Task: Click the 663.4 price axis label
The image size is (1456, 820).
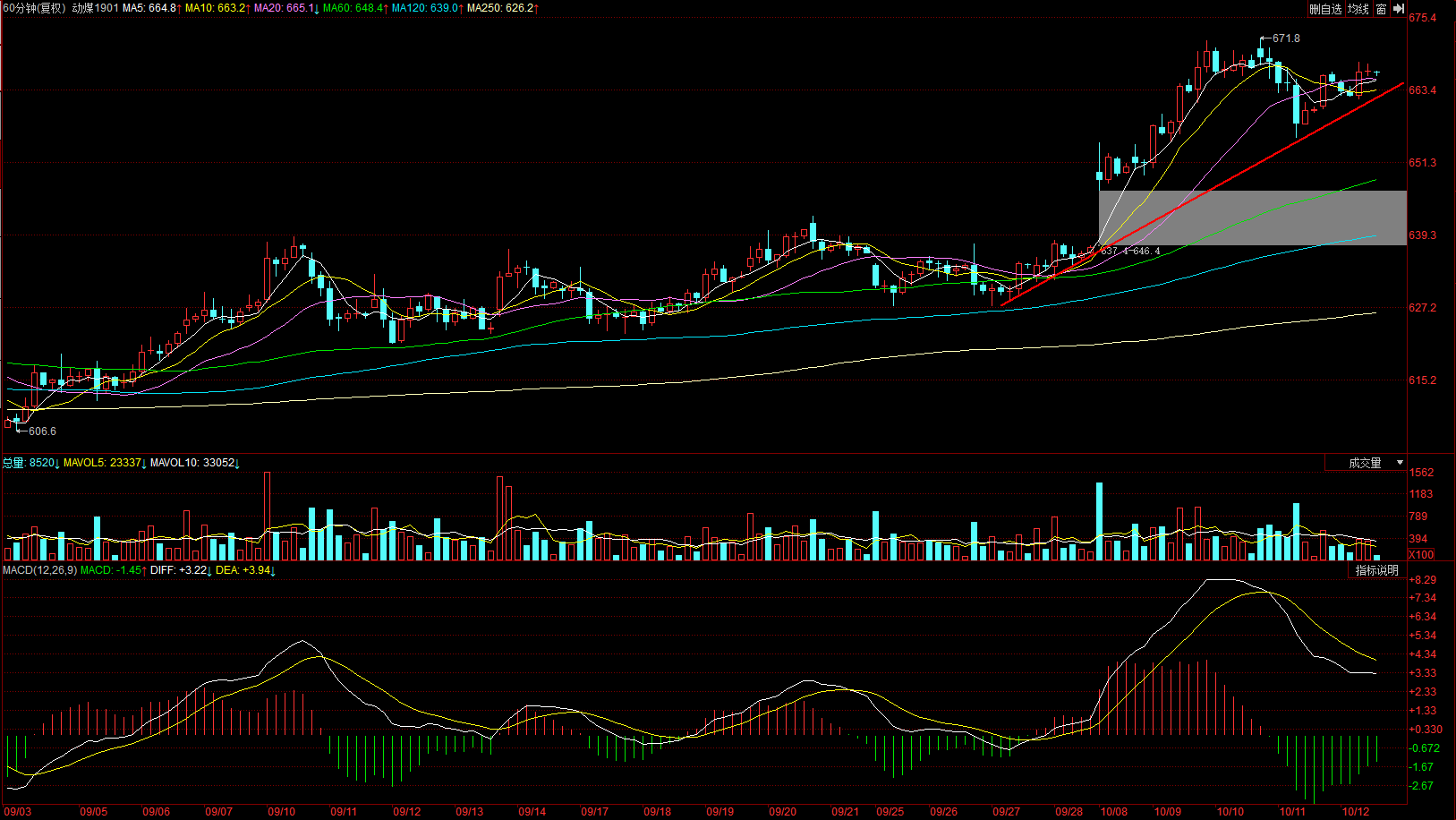Action: click(x=1423, y=90)
